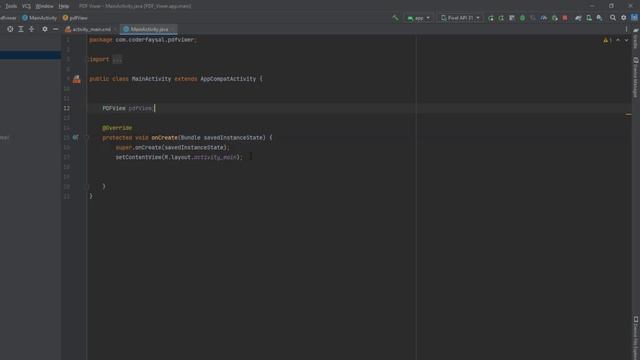This screenshot has height=360, width=640.
Task: Collapse all in project panel
Action: click(31, 29)
